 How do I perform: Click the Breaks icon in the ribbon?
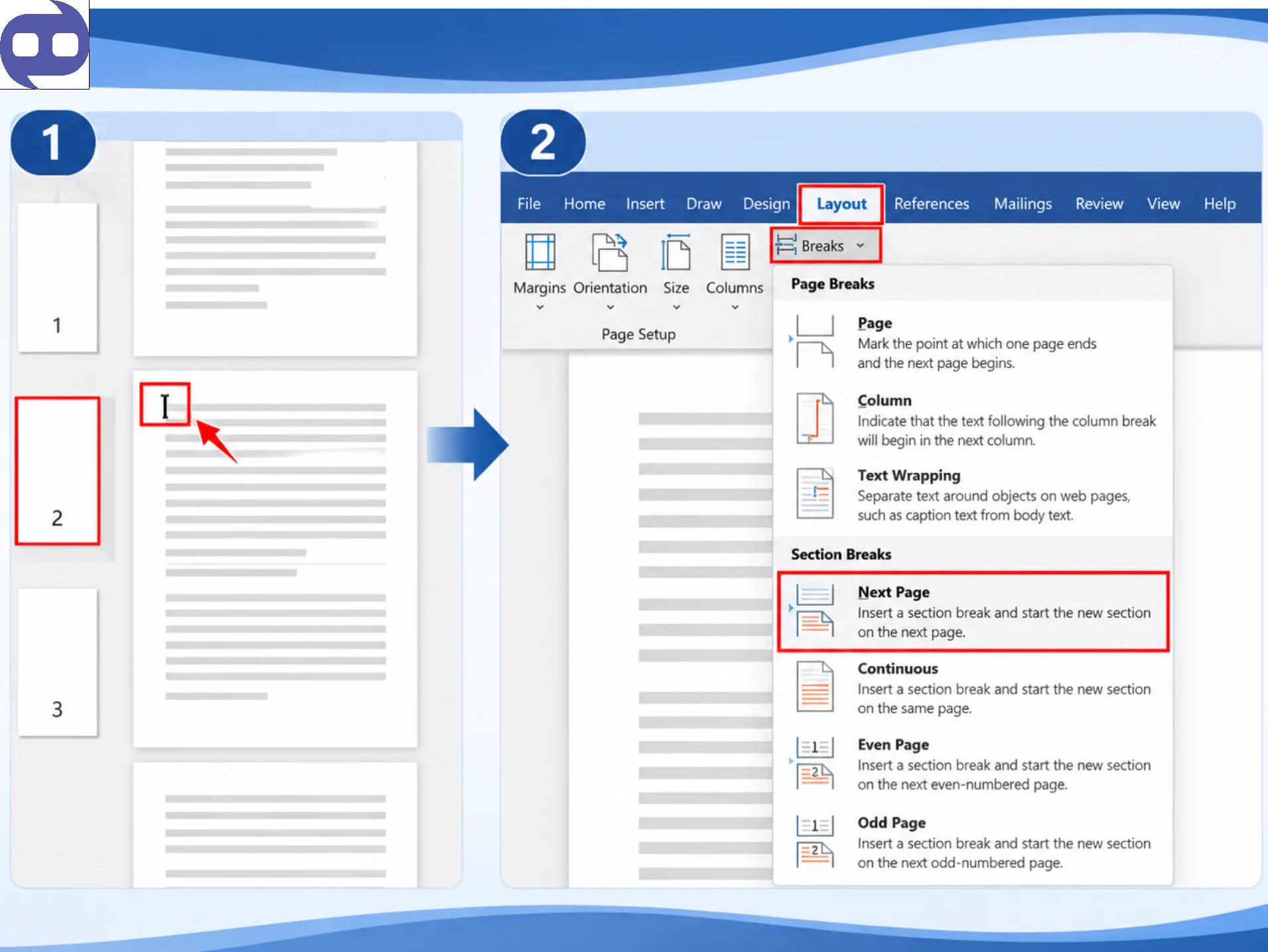[x=786, y=245]
